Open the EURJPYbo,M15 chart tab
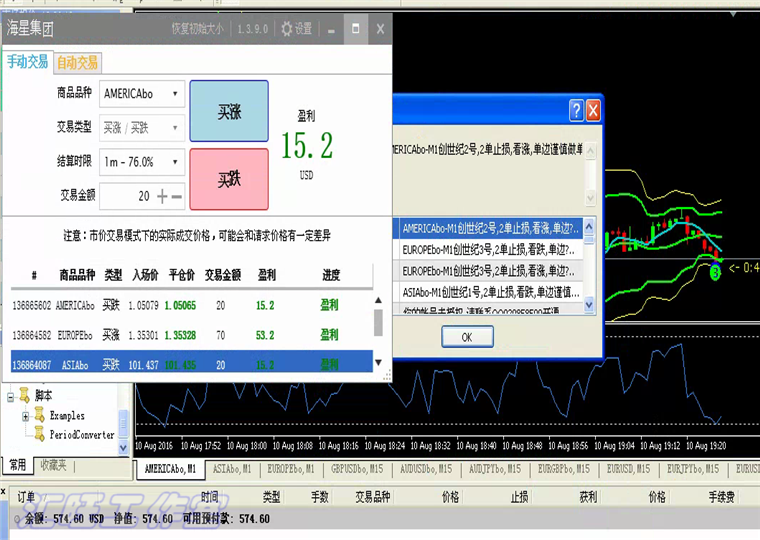 click(693, 469)
